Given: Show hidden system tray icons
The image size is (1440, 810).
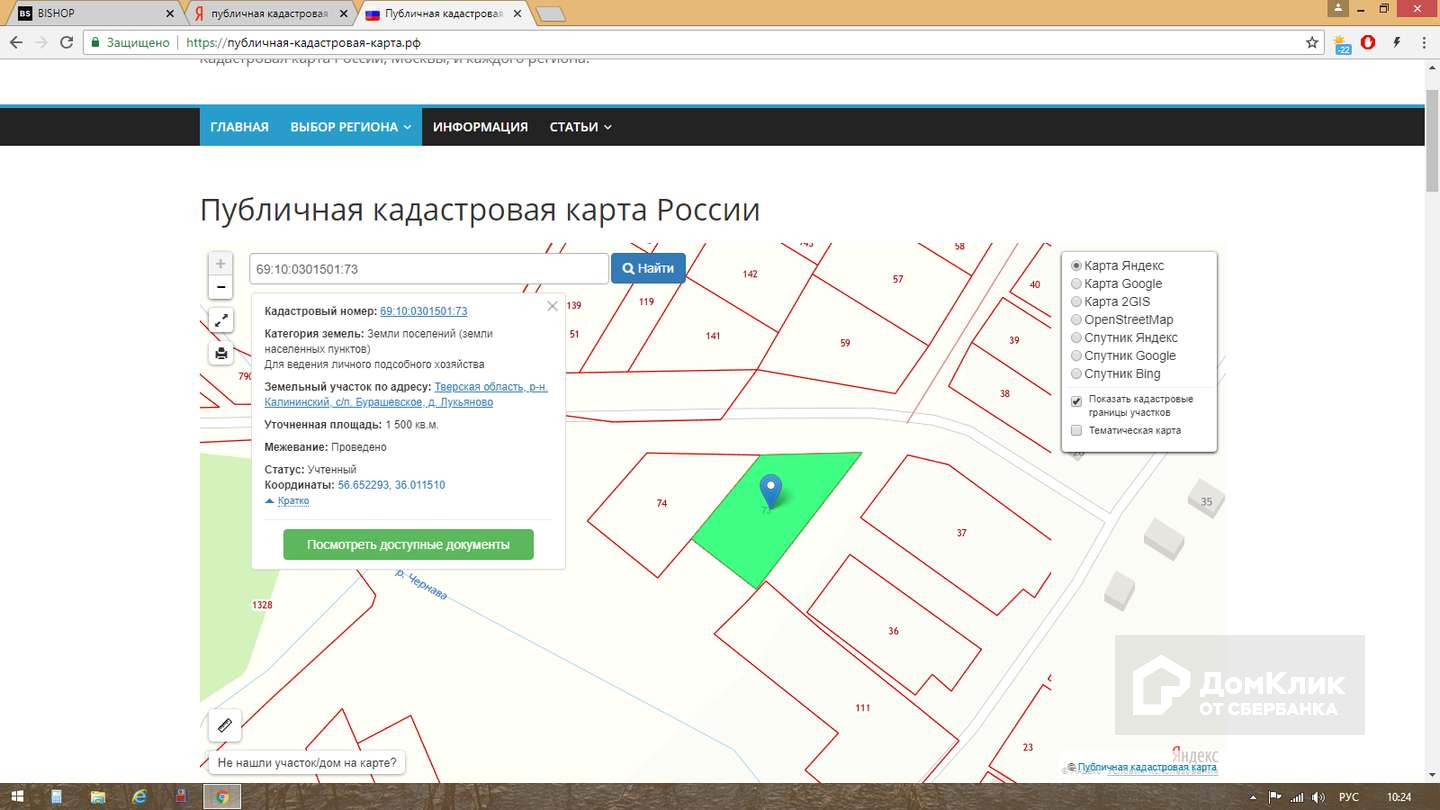Looking at the screenshot, I should pos(1254,797).
